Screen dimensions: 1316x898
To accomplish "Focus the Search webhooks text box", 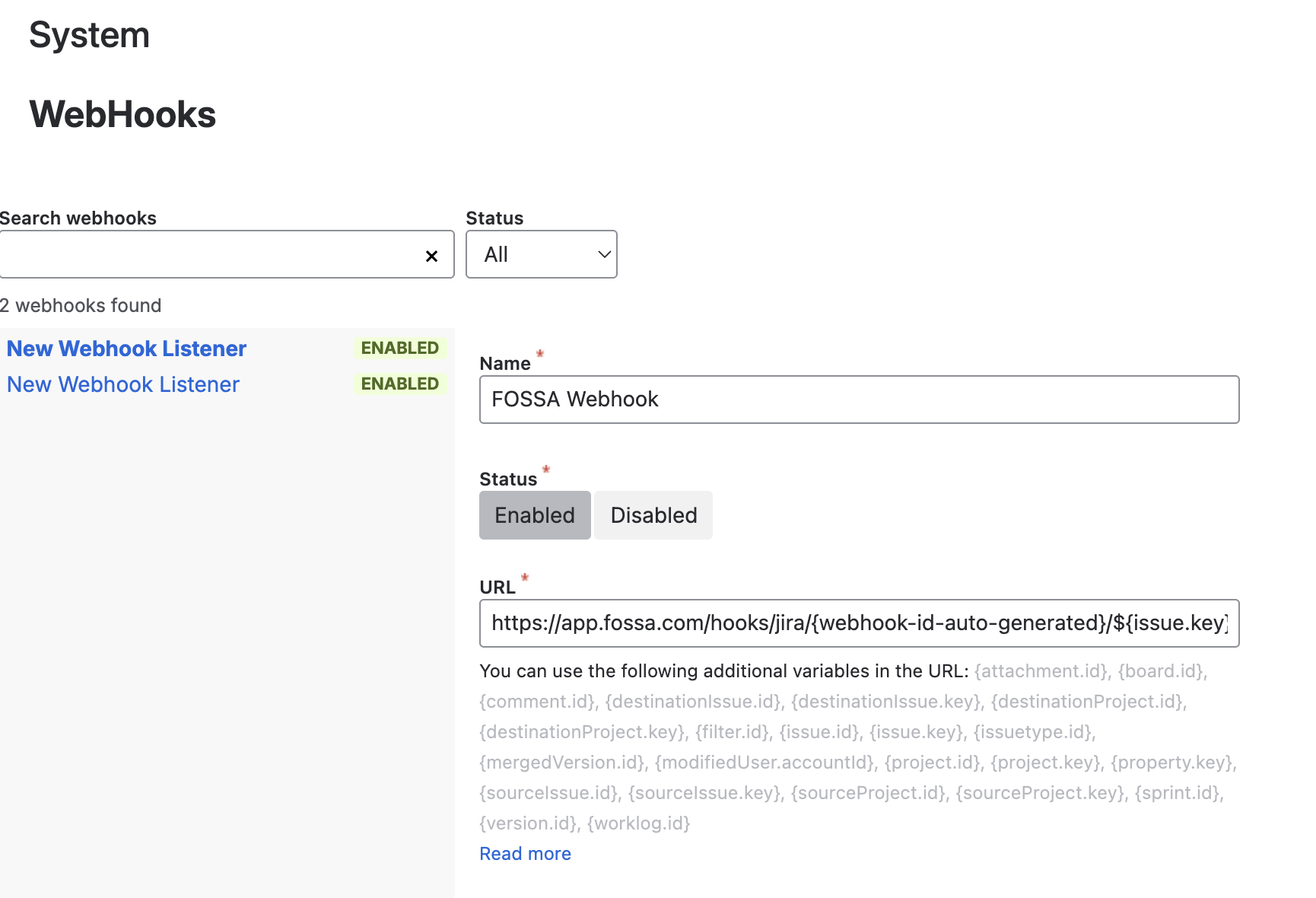I will tap(209, 254).
